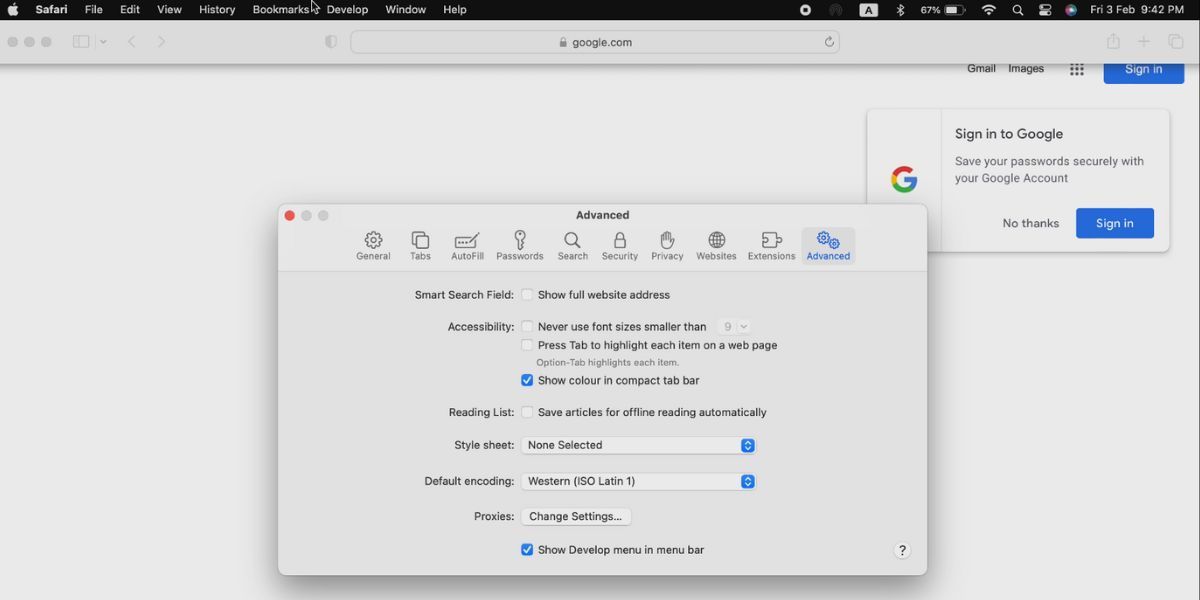This screenshot has width=1200, height=600.
Task: Open the Gmail link
Action: pyautogui.click(x=981, y=69)
